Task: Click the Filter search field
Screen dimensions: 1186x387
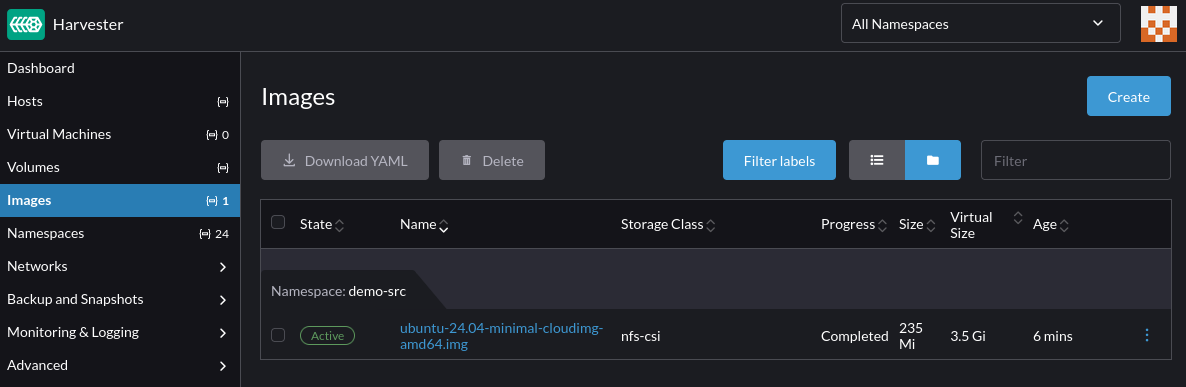Action: [x=1076, y=160]
